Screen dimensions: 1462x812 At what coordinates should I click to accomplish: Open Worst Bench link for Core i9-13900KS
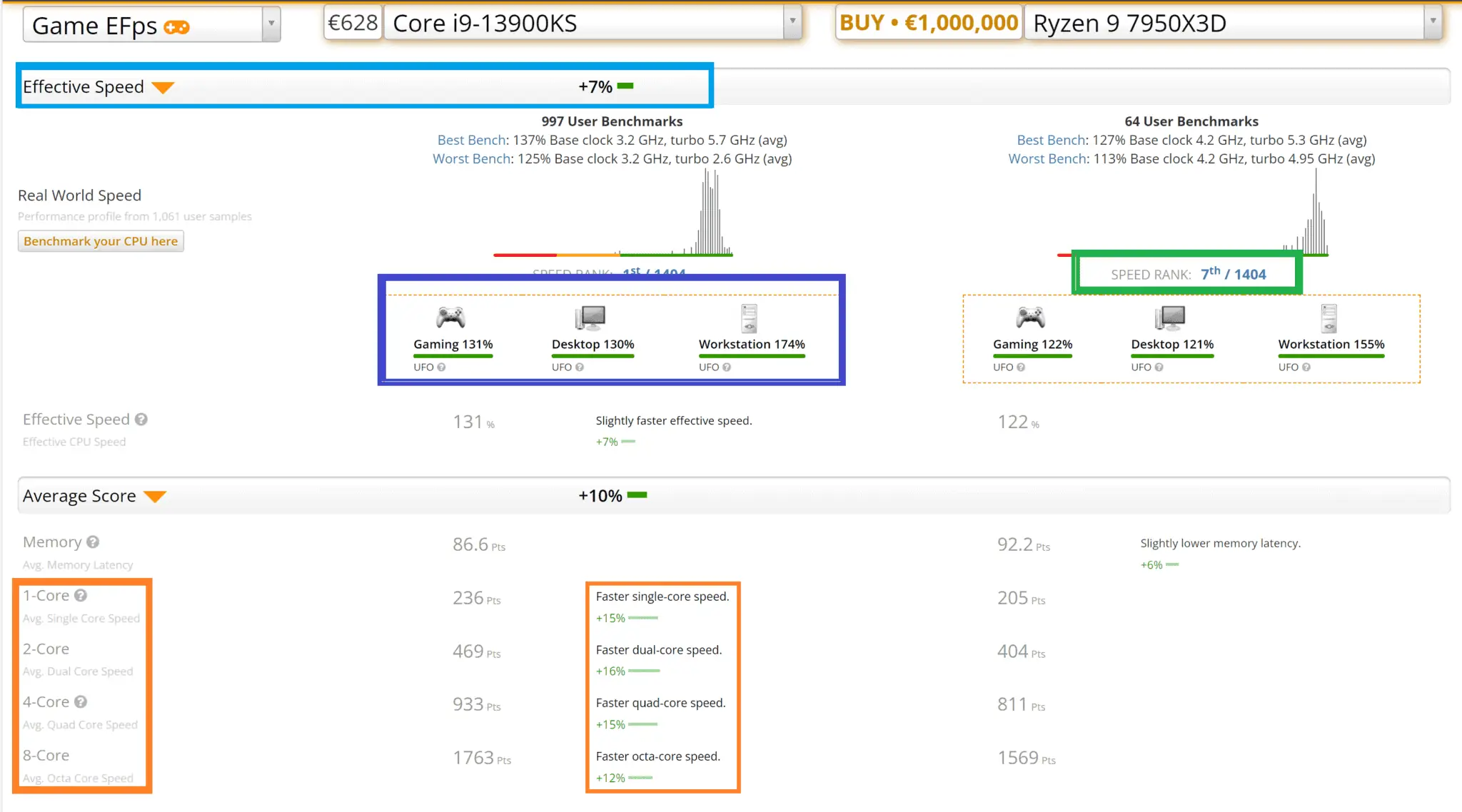click(x=472, y=158)
